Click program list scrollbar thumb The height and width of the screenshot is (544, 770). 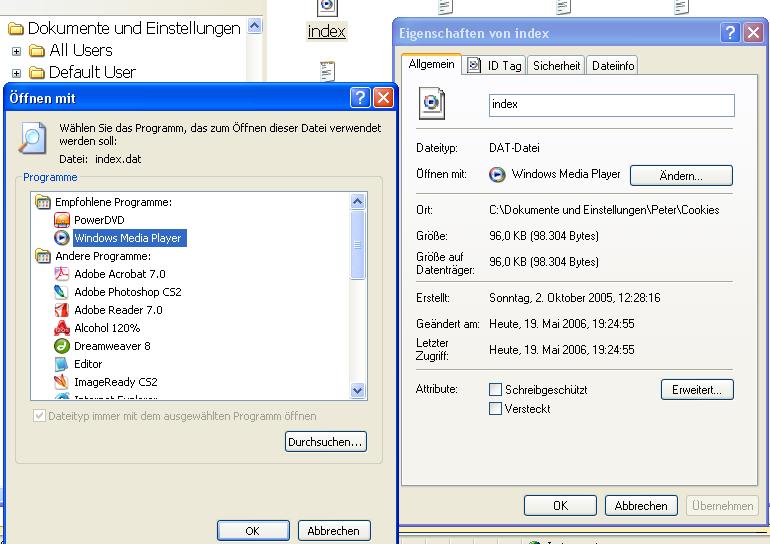(x=358, y=245)
